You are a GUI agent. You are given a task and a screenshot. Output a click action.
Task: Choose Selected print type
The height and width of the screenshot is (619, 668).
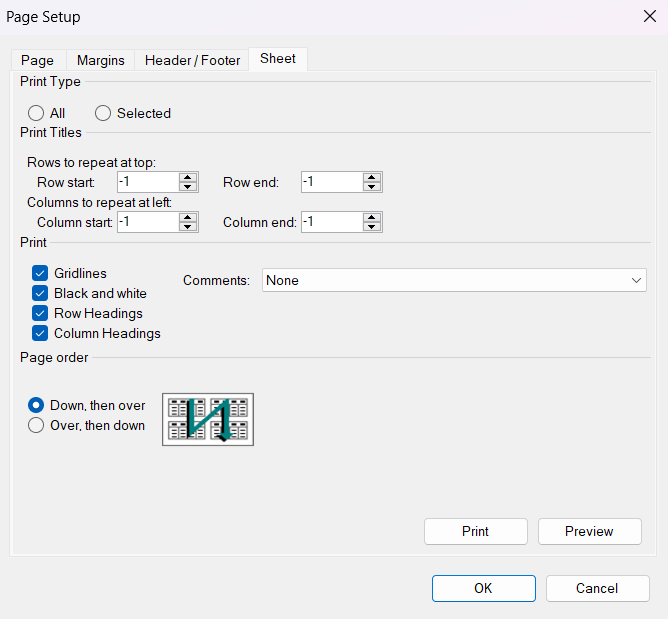point(103,113)
